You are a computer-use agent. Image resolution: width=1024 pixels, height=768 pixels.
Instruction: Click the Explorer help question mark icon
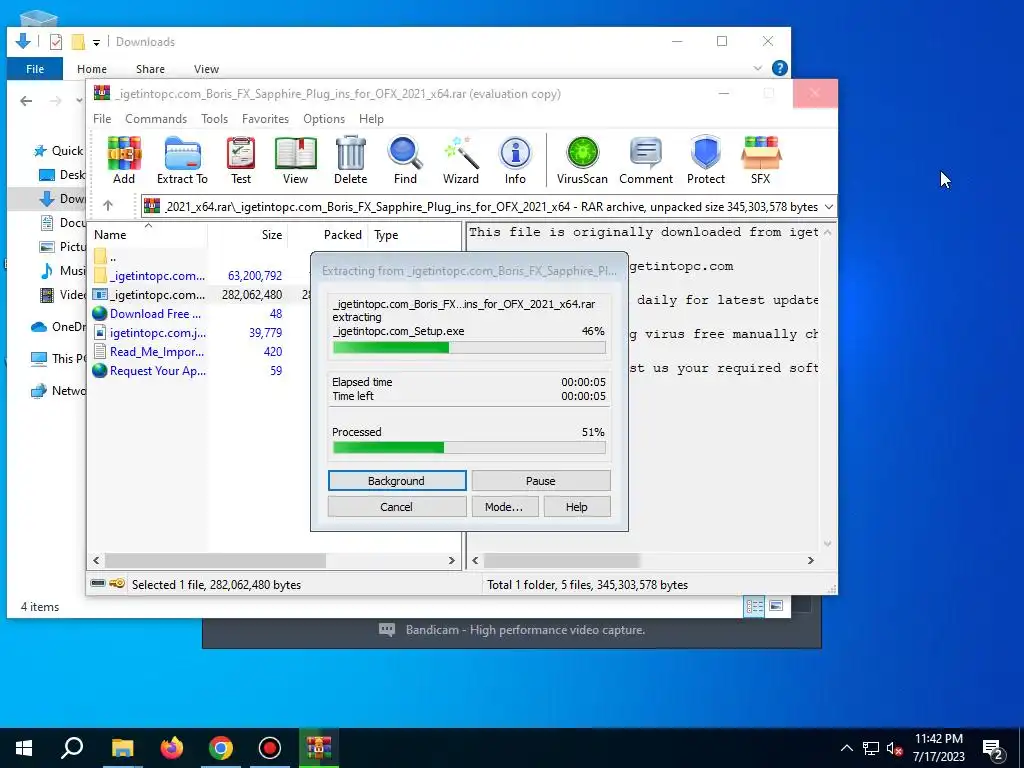pyautogui.click(x=779, y=68)
